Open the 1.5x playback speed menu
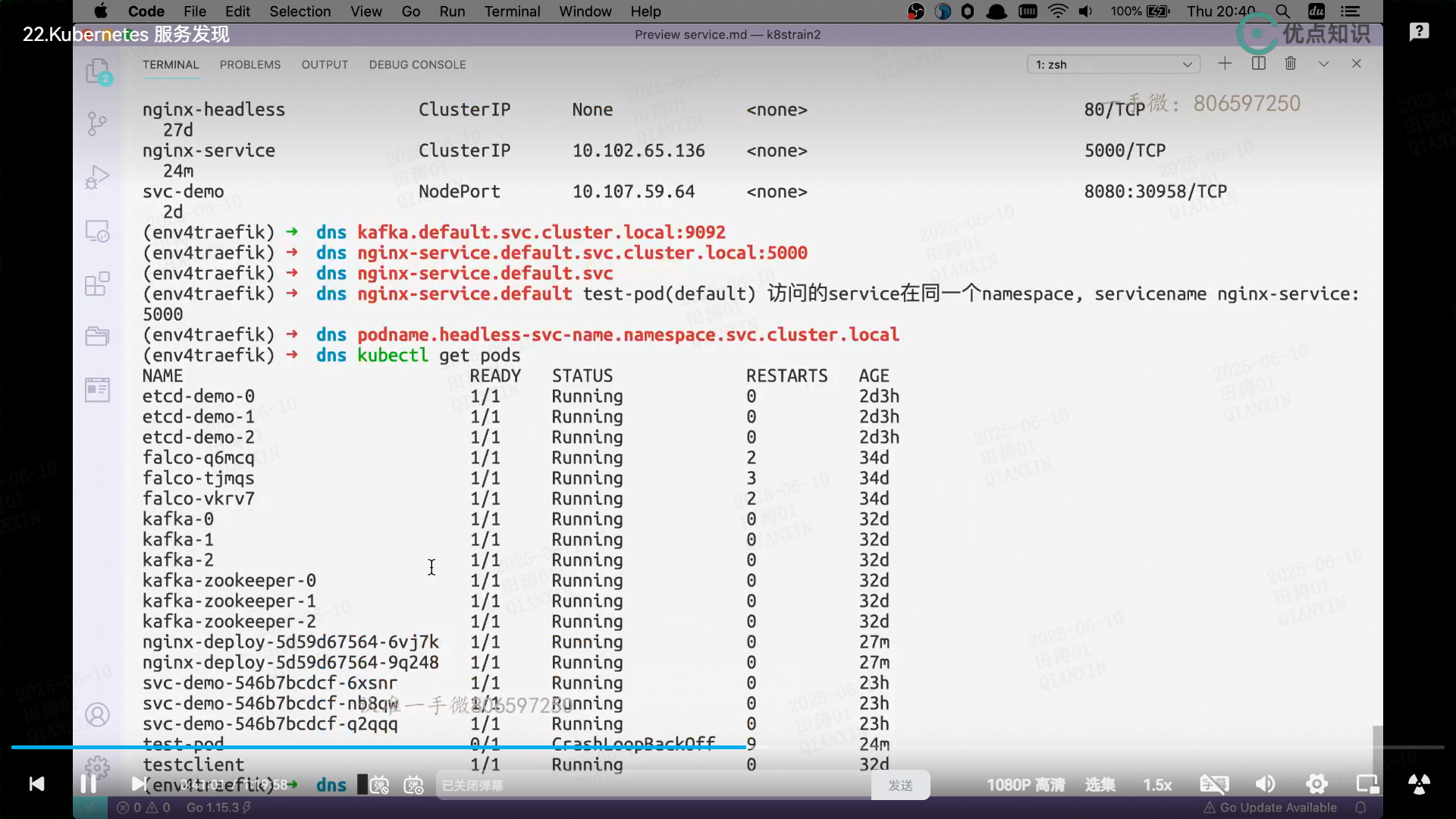This screenshot has width=1456, height=819. [x=1157, y=785]
